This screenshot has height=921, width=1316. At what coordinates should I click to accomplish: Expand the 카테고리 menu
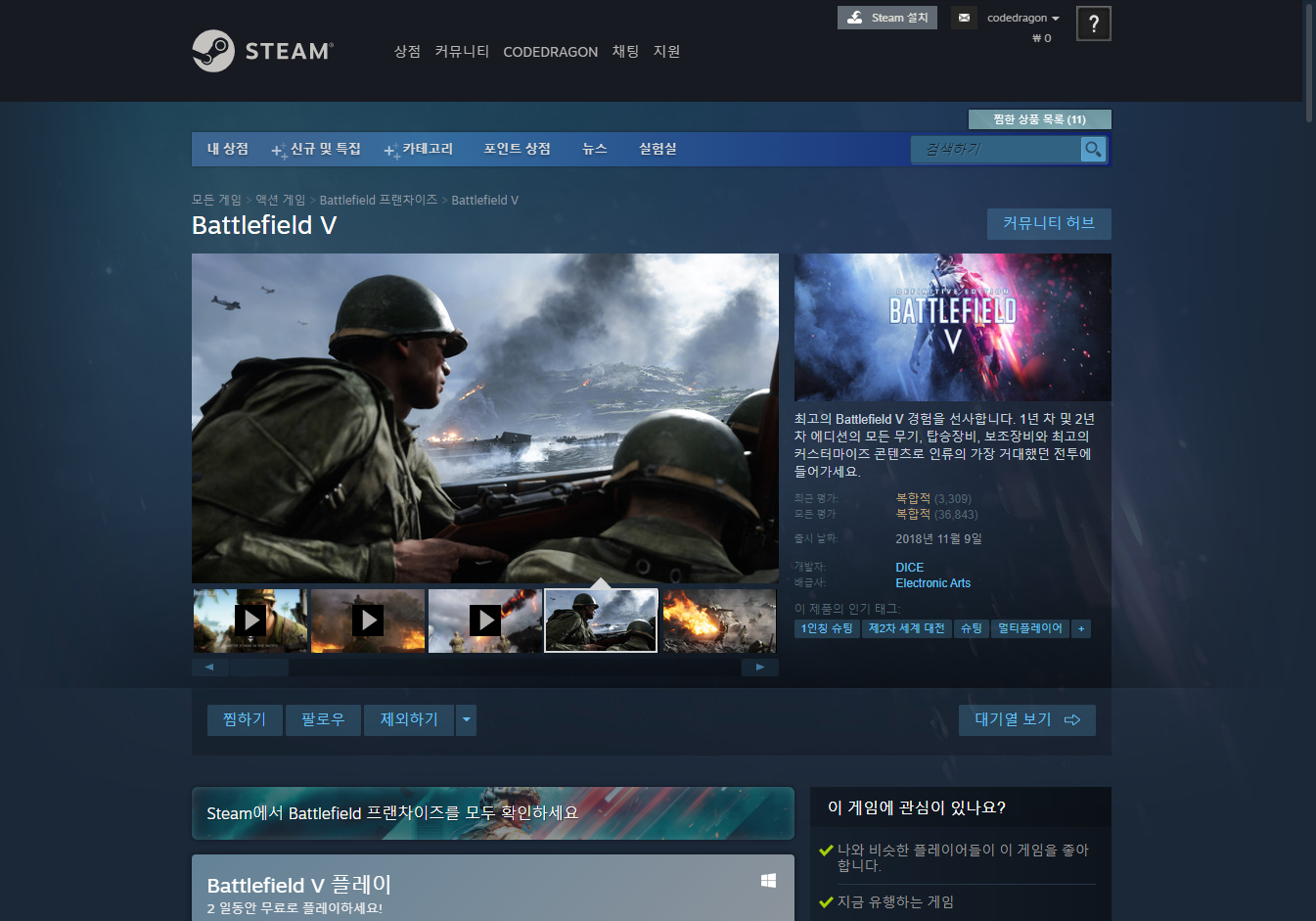click(419, 149)
